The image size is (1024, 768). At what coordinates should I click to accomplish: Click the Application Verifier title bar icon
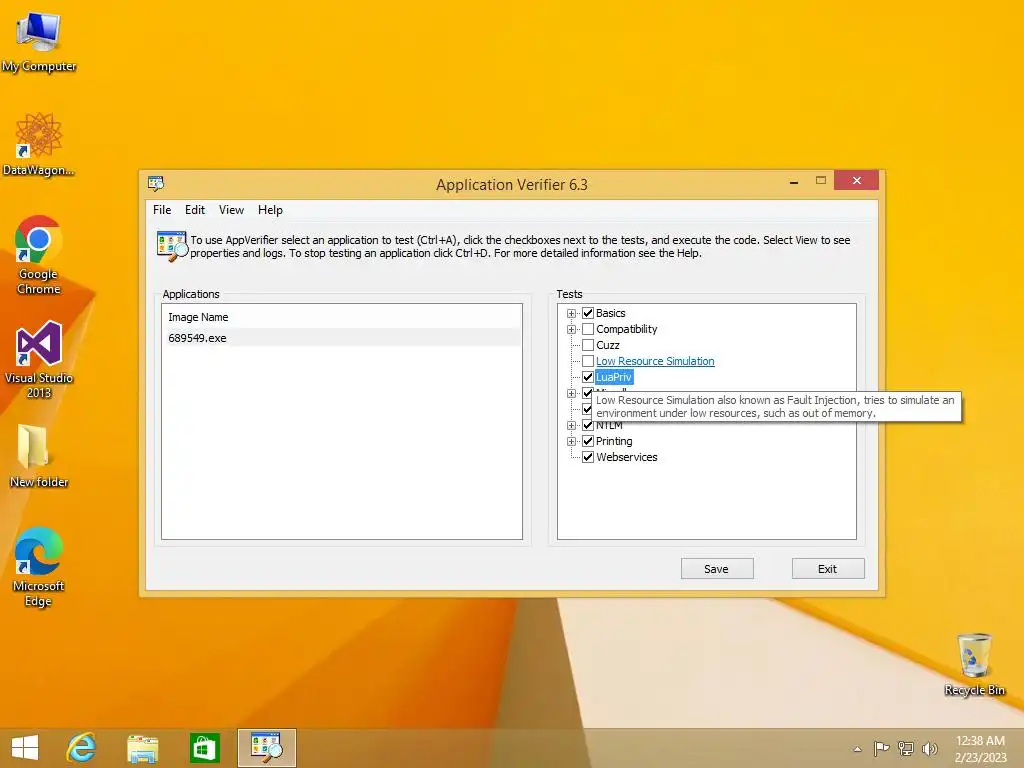click(x=155, y=184)
